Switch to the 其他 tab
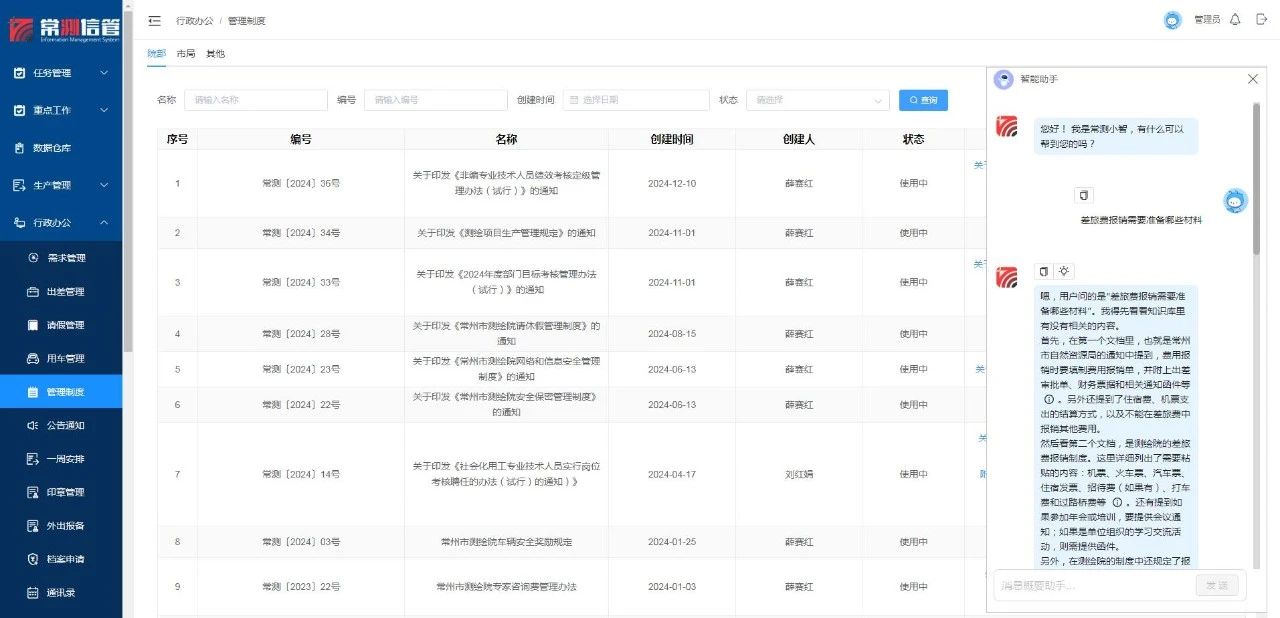The height and width of the screenshot is (618, 1280). (x=215, y=53)
